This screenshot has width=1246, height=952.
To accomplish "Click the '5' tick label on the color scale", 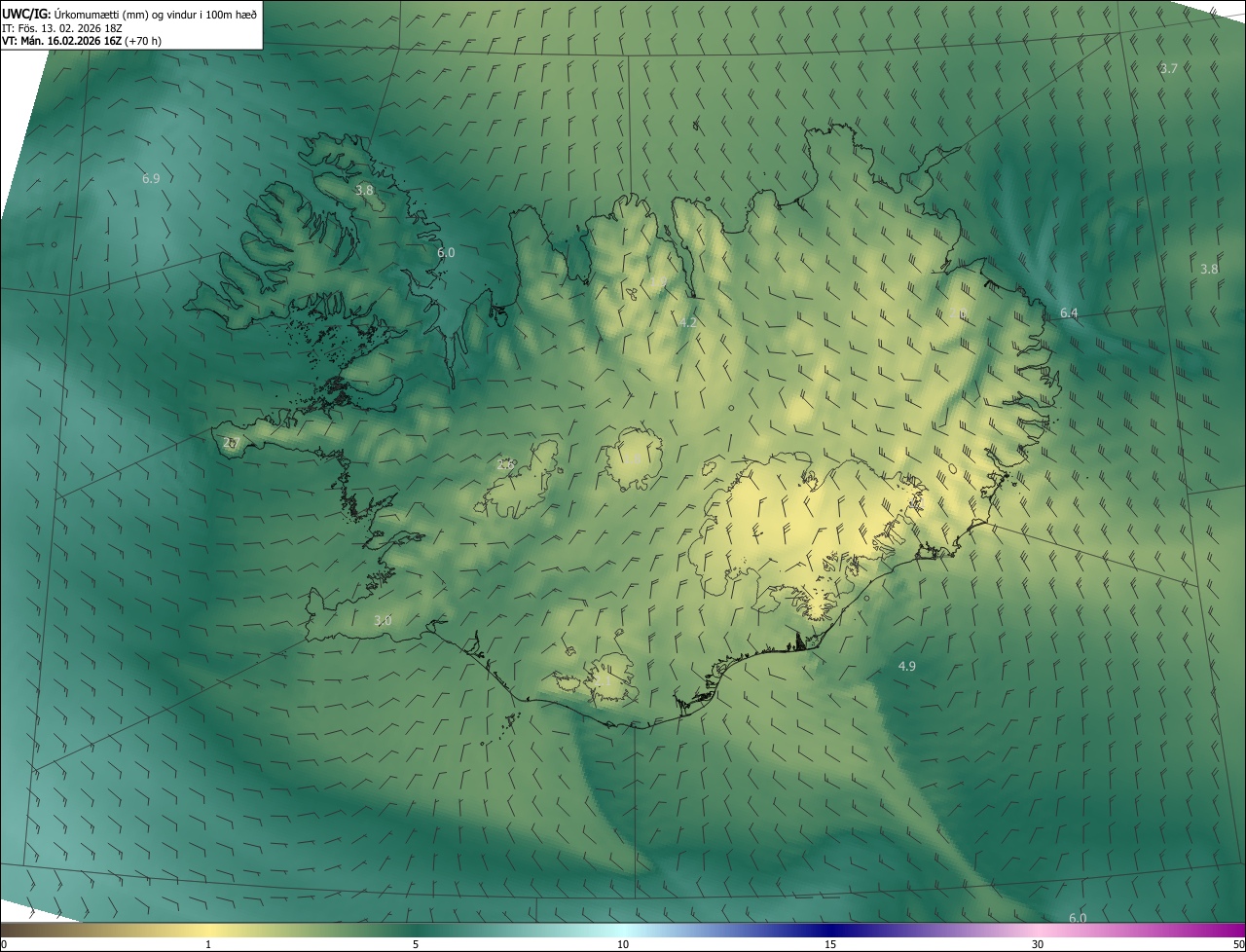I will click(x=416, y=944).
